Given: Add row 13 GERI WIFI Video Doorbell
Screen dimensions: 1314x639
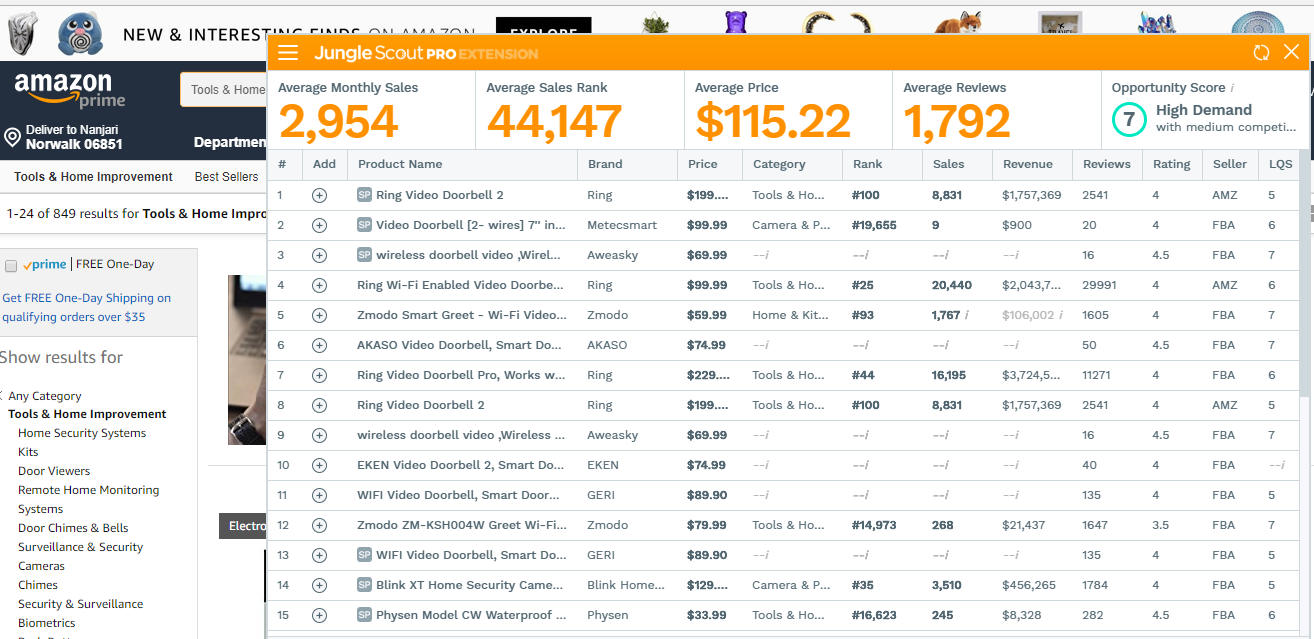Looking at the screenshot, I should [319, 555].
